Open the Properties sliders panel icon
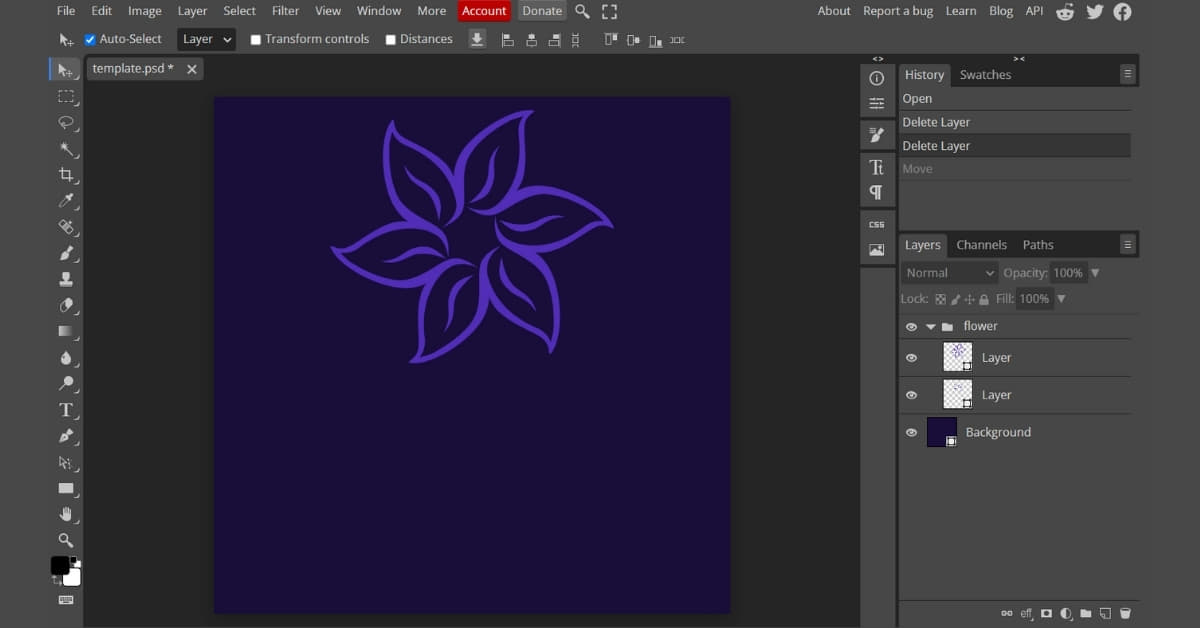The height and width of the screenshot is (628, 1200). click(x=877, y=103)
